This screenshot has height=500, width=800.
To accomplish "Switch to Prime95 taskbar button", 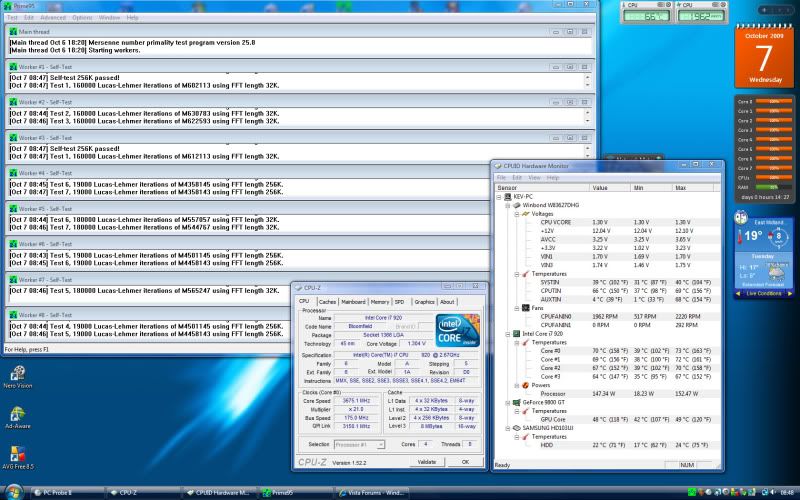I will pyautogui.click(x=296, y=493).
